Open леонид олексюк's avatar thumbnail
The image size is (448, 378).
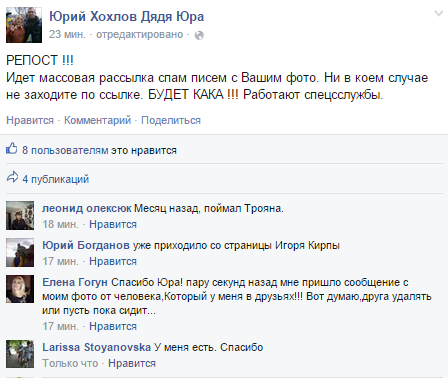tap(20, 215)
